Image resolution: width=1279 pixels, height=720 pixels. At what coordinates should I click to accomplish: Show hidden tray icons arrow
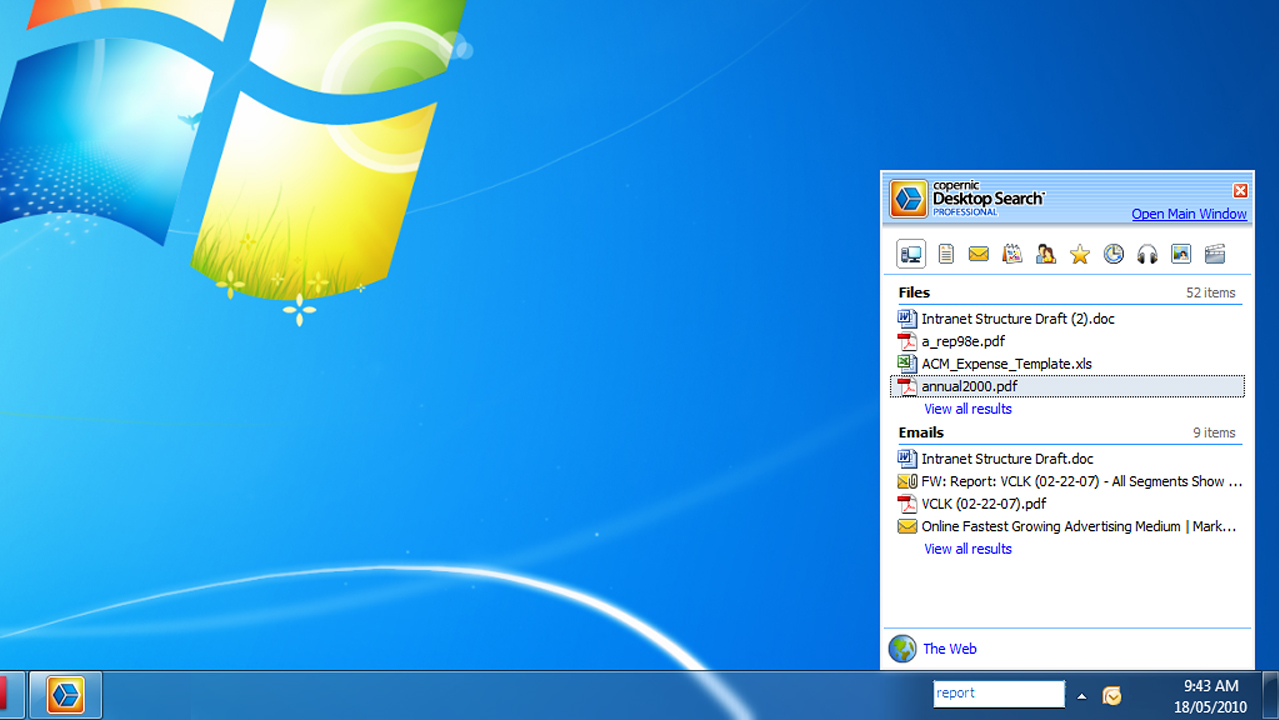(x=1082, y=696)
